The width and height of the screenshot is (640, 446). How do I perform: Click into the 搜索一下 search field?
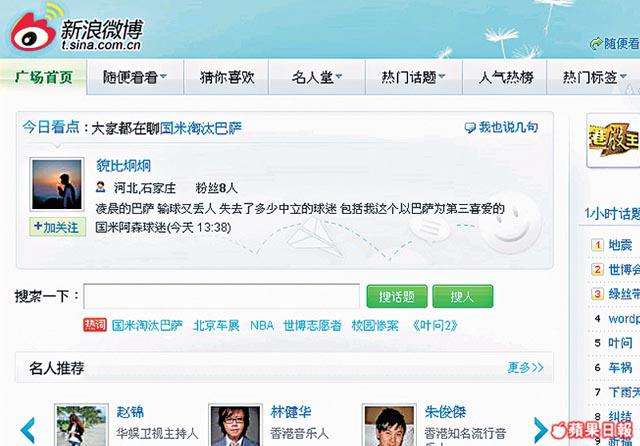coord(221,296)
